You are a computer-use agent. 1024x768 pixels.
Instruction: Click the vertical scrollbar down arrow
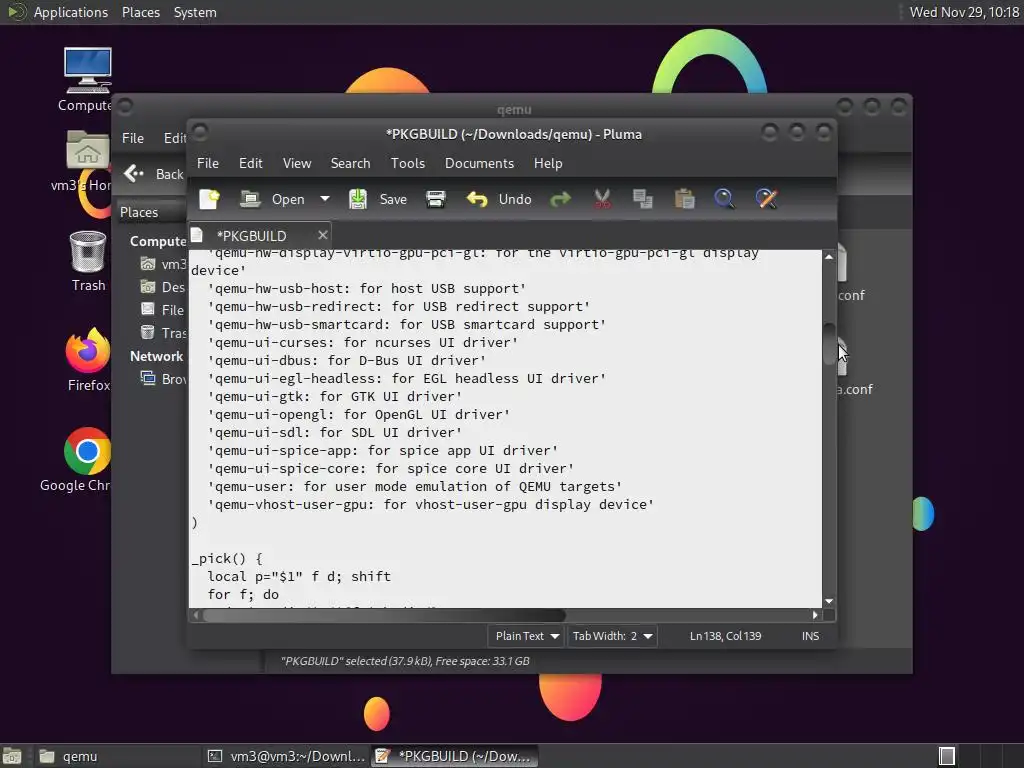(829, 601)
